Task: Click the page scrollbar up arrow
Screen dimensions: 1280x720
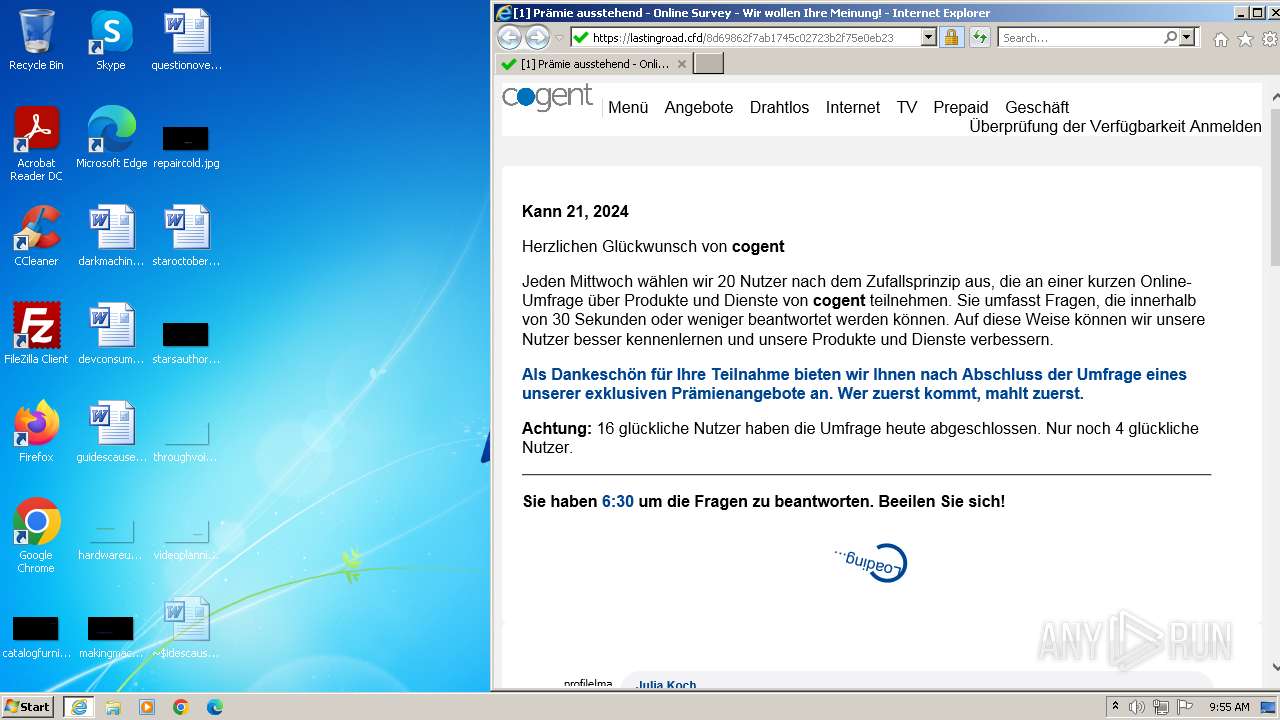Action: point(1275,97)
